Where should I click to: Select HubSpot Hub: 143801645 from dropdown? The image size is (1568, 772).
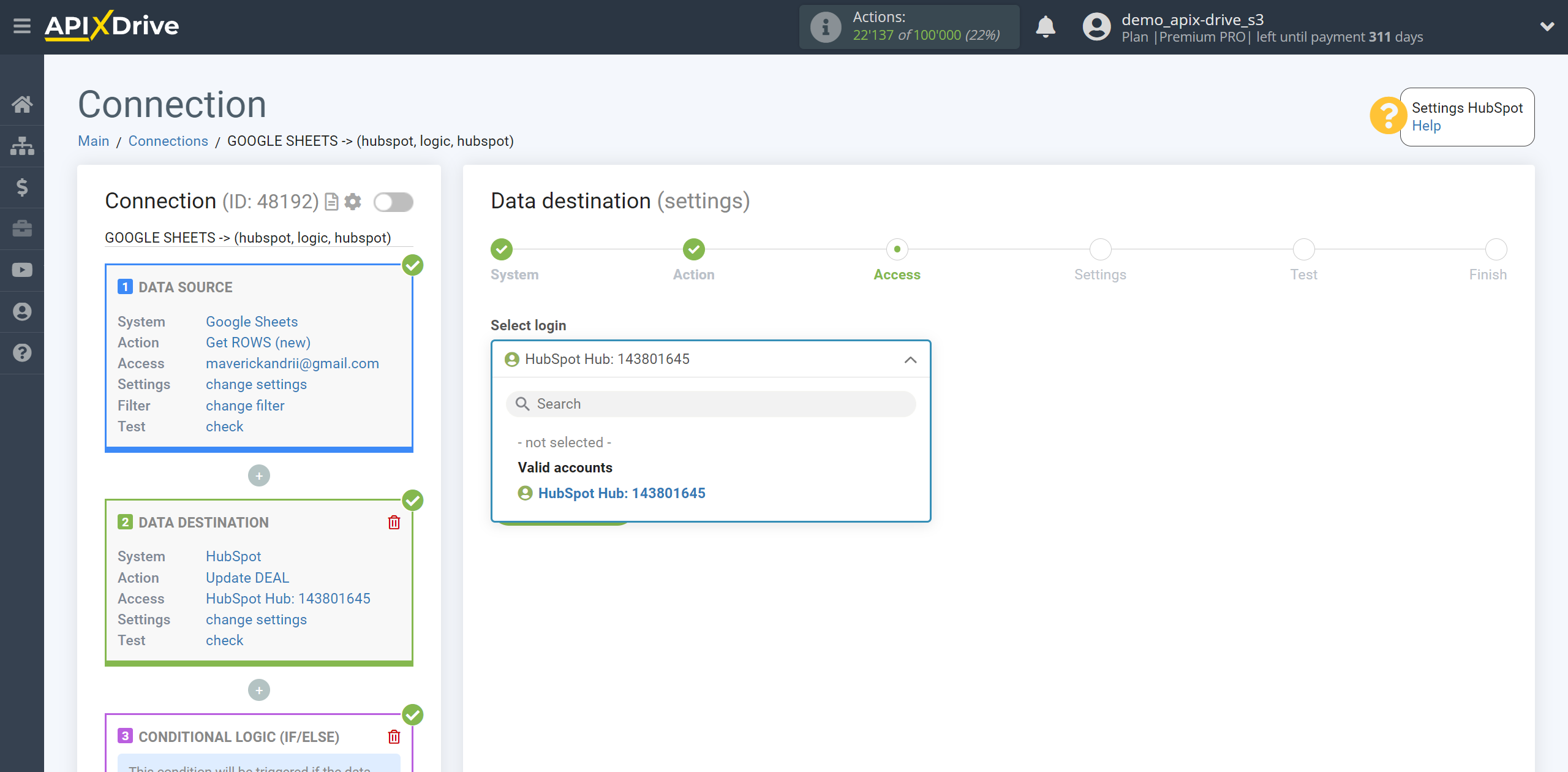pyautogui.click(x=622, y=492)
